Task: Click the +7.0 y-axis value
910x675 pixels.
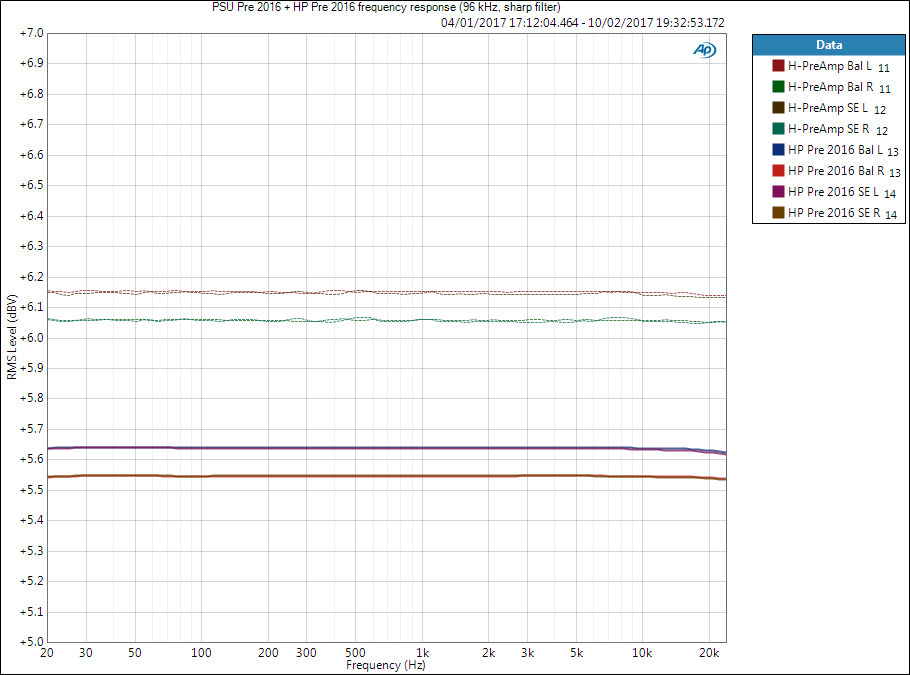Action: tap(32, 33)
